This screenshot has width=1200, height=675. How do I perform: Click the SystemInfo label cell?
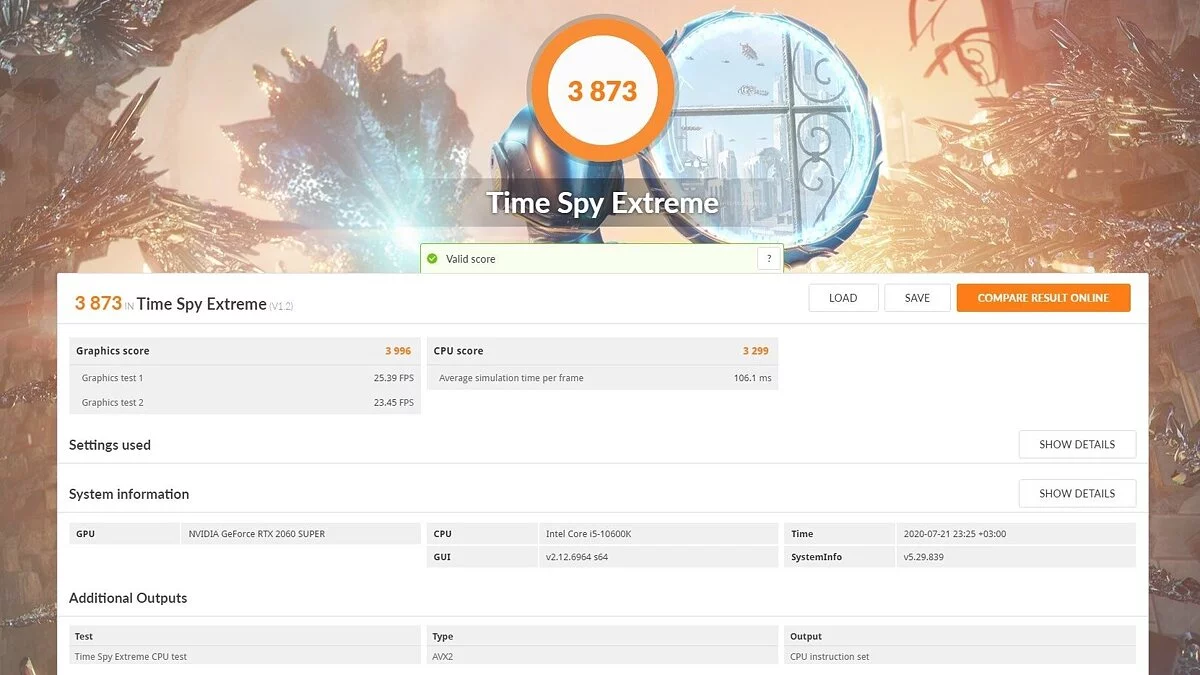click(x=840, y=557)
